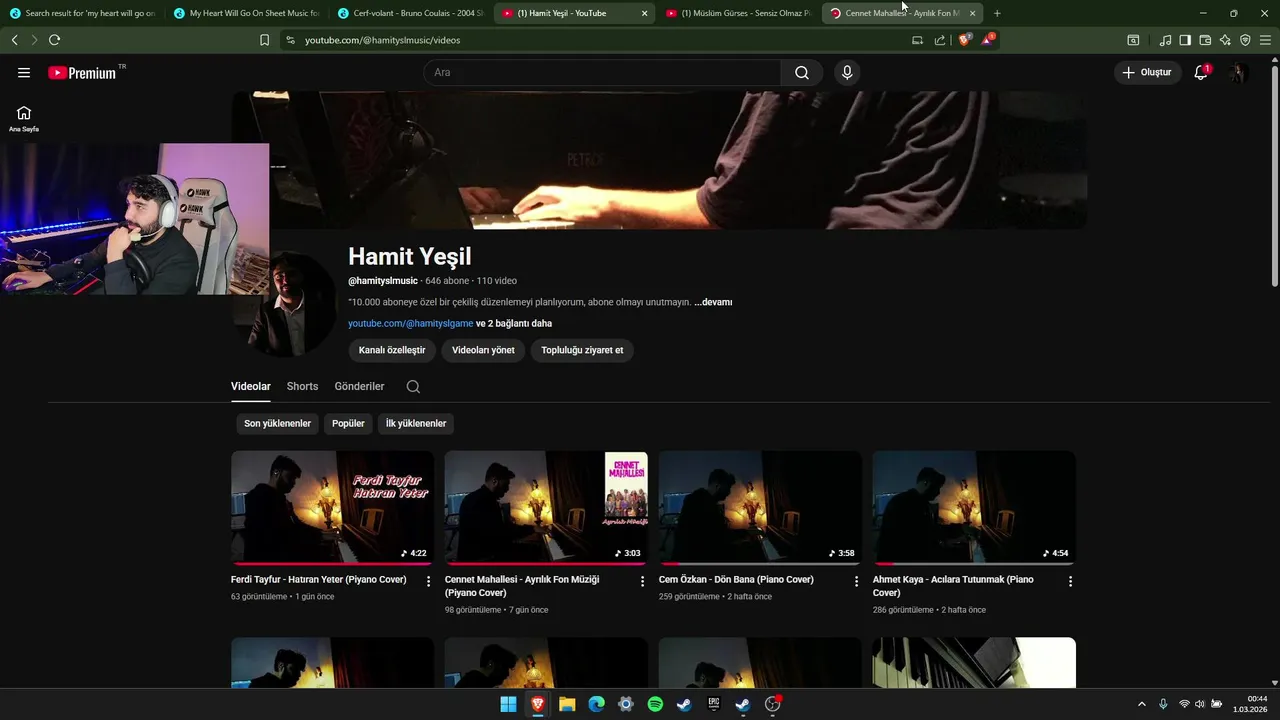This screenshot has height=720, width=1280.
Task: Switch to the Gönderiler tab
Action: pos(359,386)
